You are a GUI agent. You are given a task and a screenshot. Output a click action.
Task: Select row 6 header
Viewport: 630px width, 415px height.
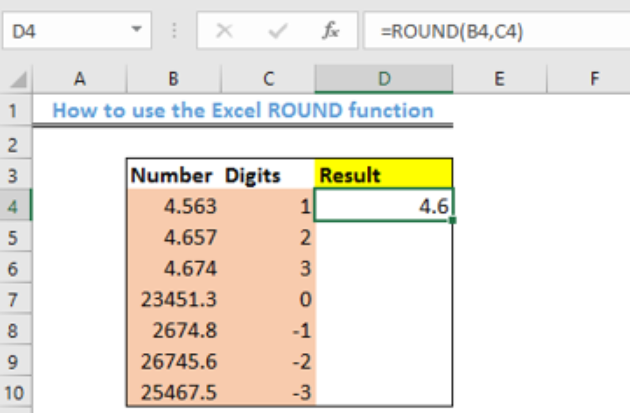(16, 268)
